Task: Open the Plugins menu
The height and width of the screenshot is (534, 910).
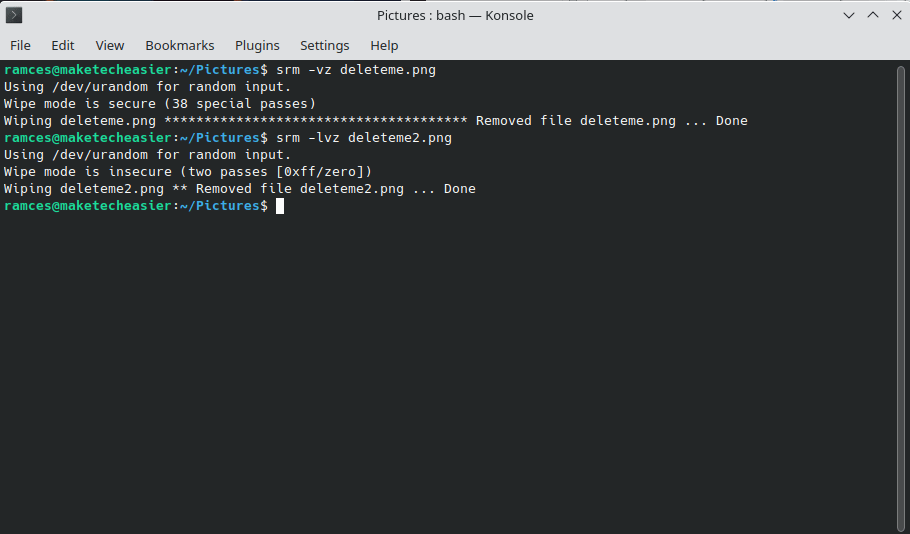Action: (x=257, y=45)
